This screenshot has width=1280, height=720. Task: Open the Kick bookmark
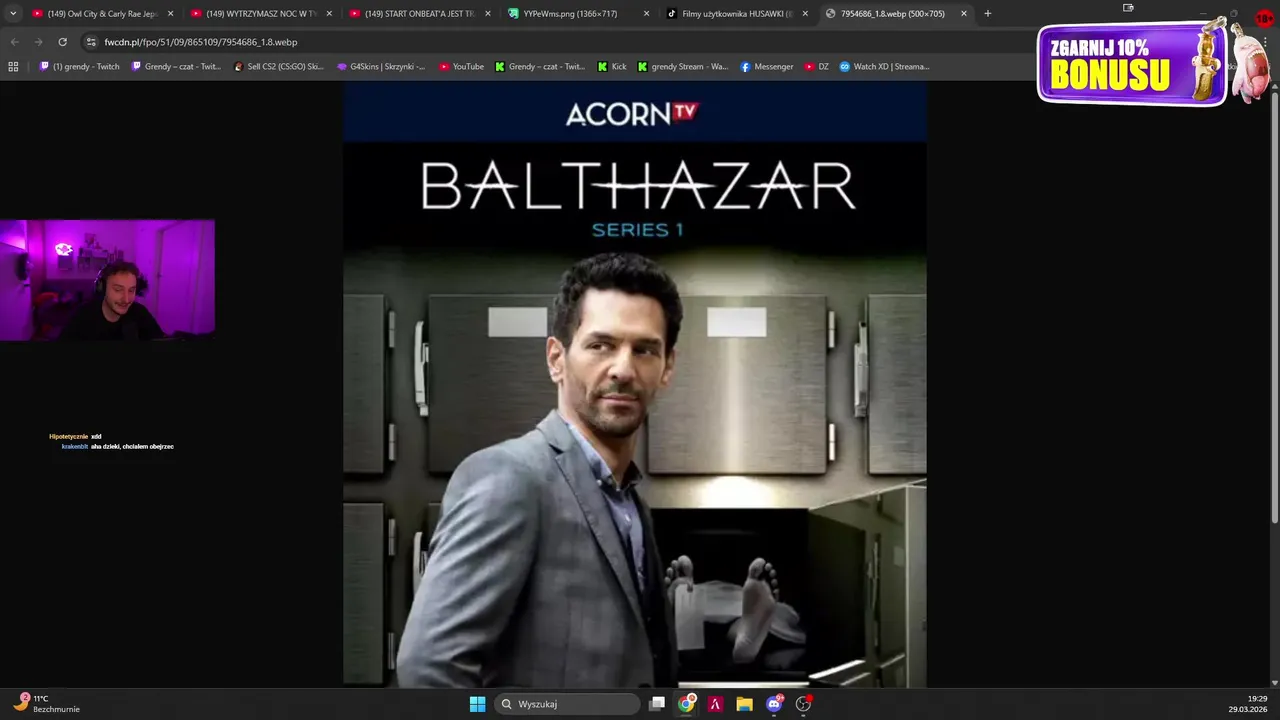coord(612,67)
